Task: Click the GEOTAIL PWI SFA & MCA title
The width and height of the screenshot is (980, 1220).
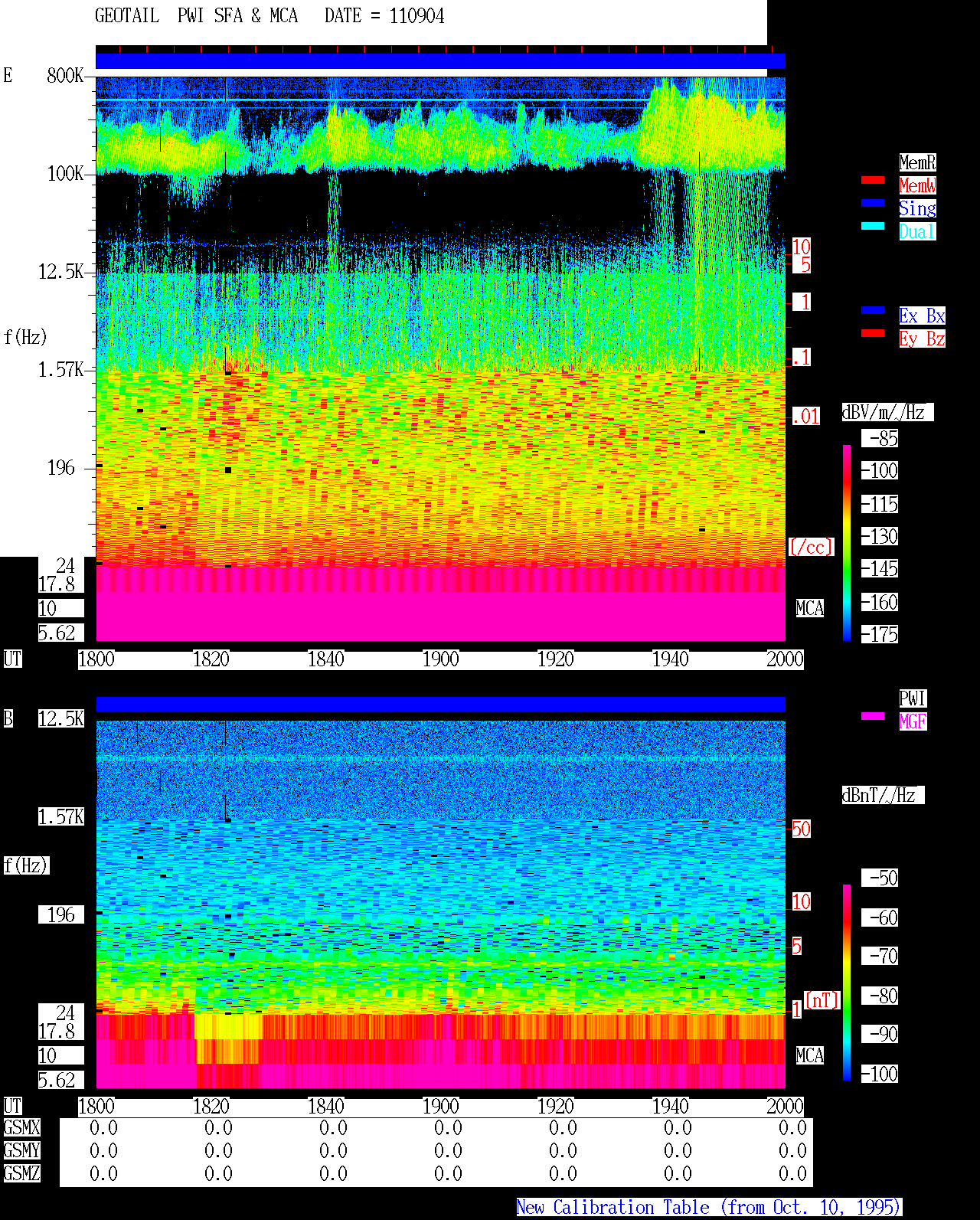Action: [196, 16]
